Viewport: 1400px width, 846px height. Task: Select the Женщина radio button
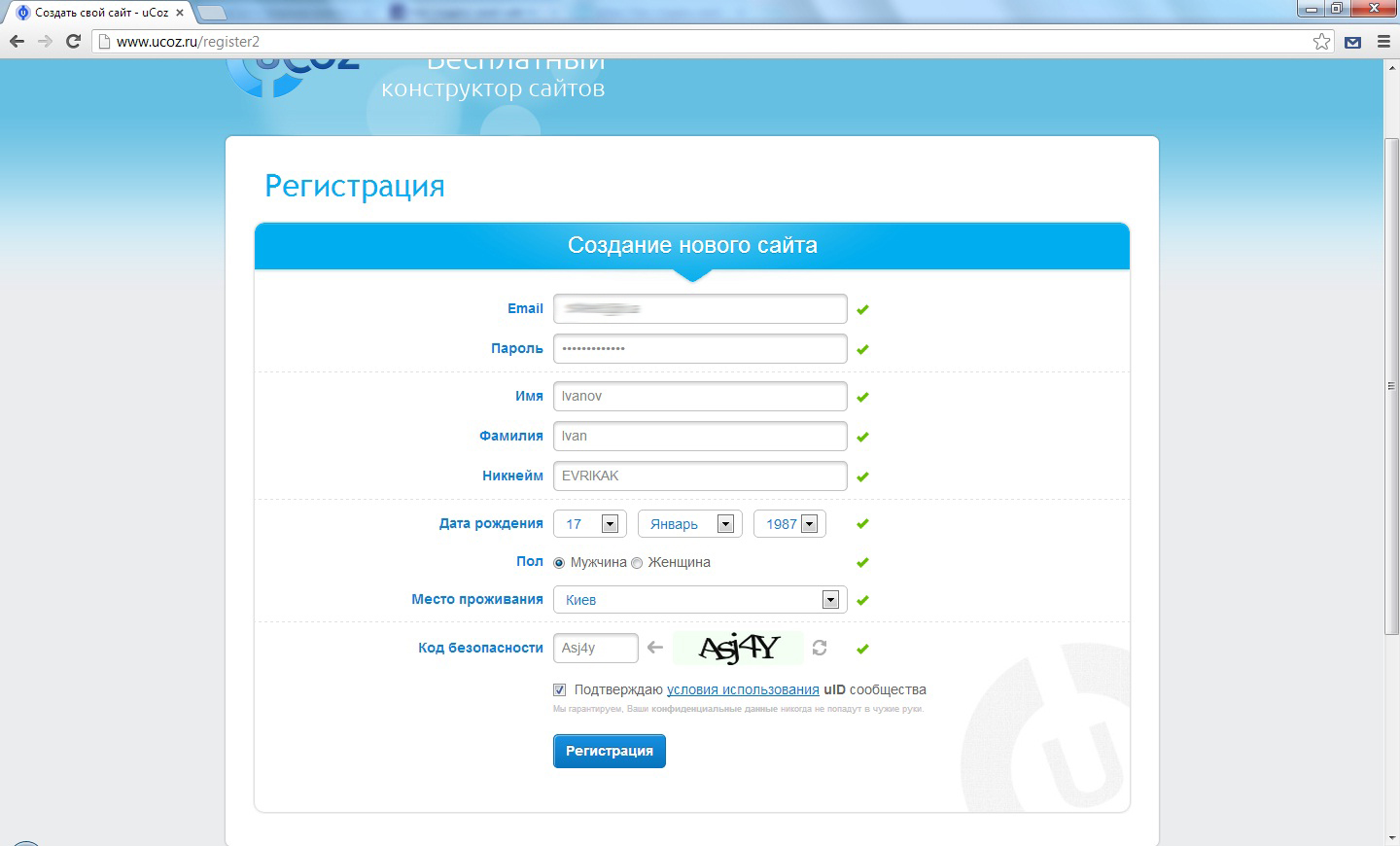coord(637,563)
